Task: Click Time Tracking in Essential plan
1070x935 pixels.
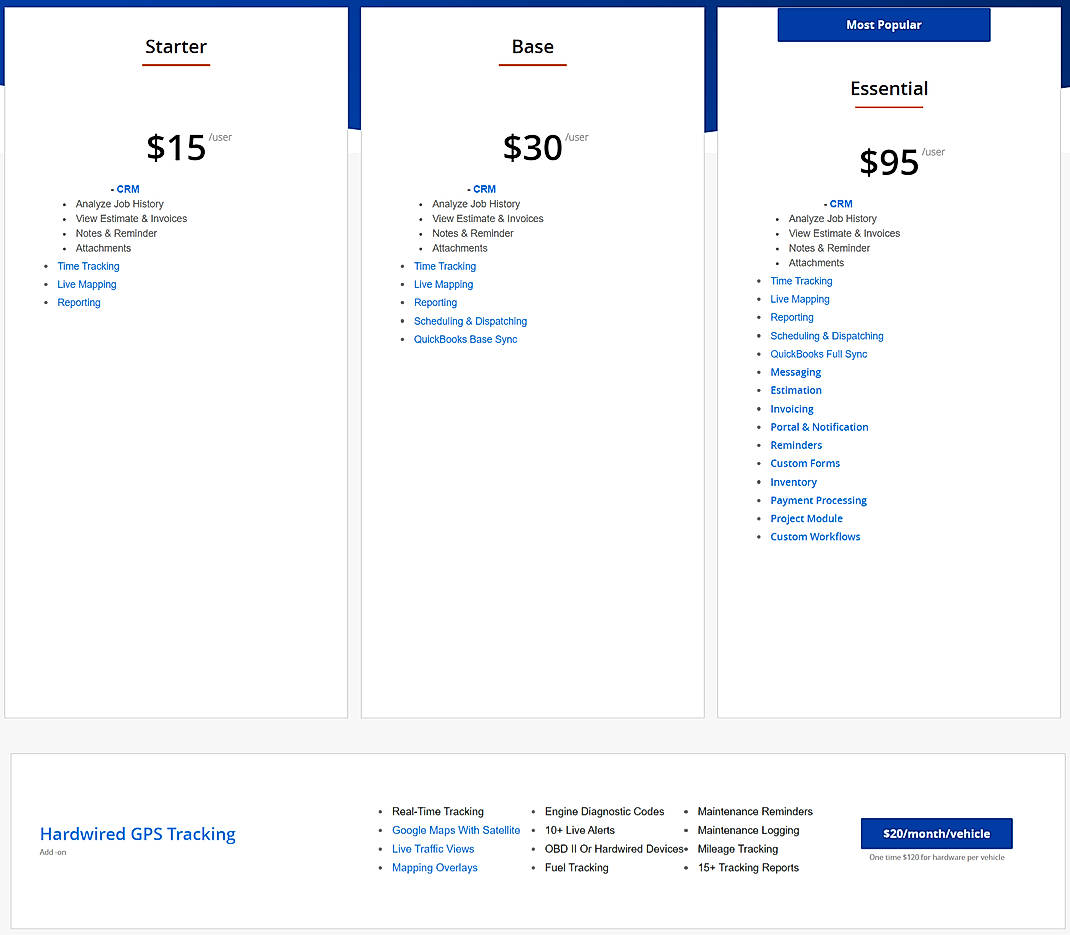Action: coord(801,281)
